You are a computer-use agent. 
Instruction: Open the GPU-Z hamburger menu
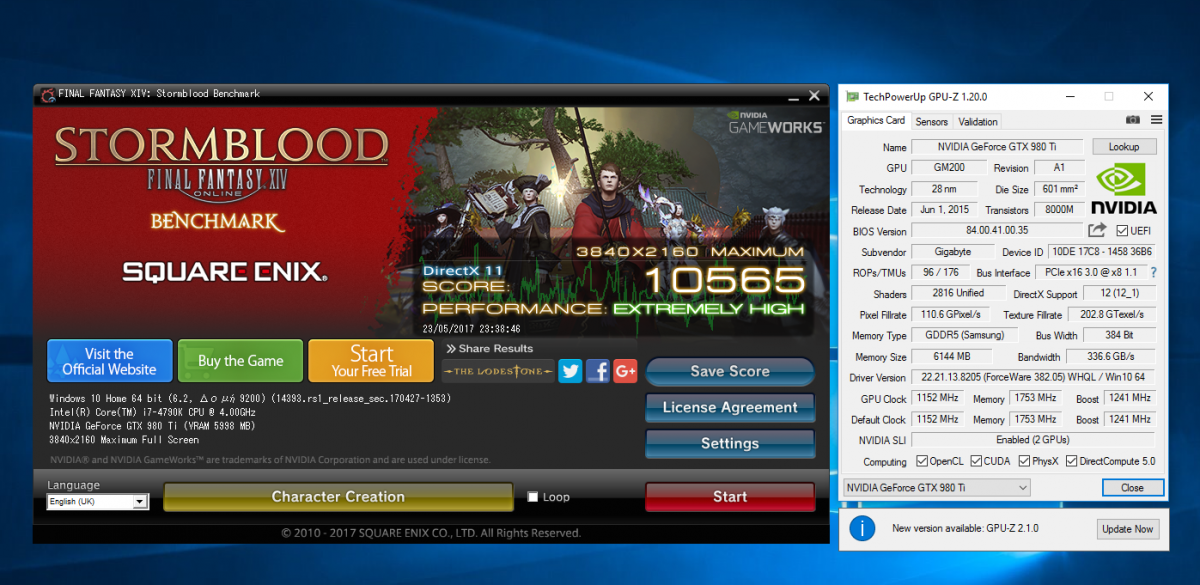(x=1156, y=120)
